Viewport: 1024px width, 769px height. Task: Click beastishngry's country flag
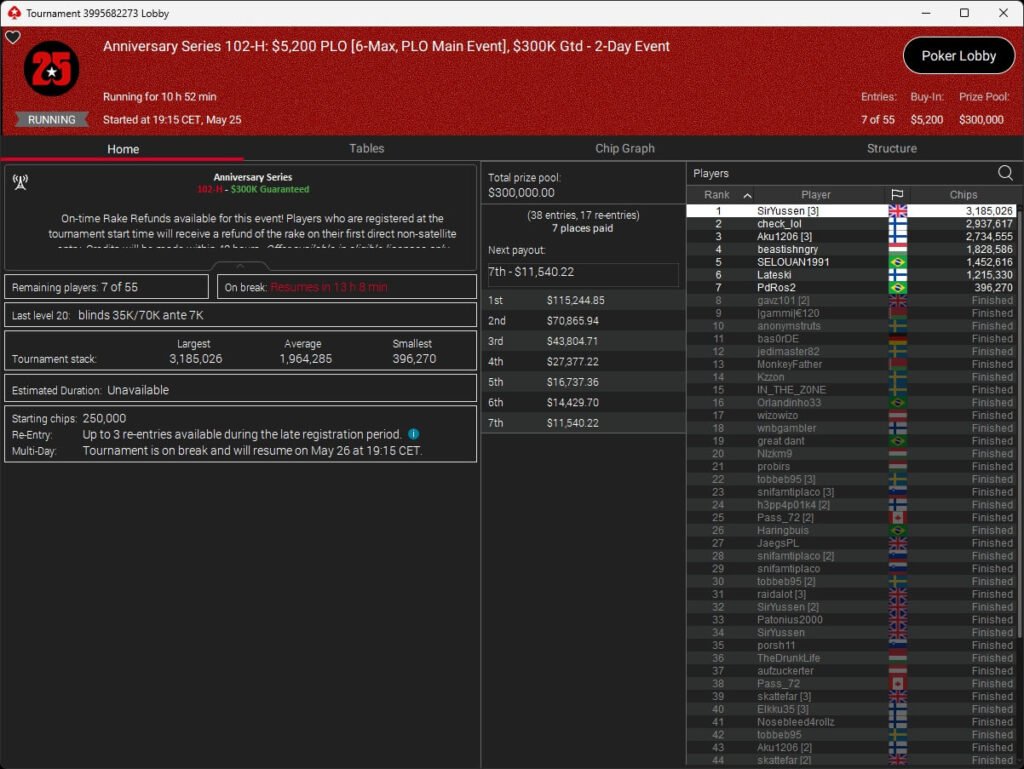pos(897,249)
